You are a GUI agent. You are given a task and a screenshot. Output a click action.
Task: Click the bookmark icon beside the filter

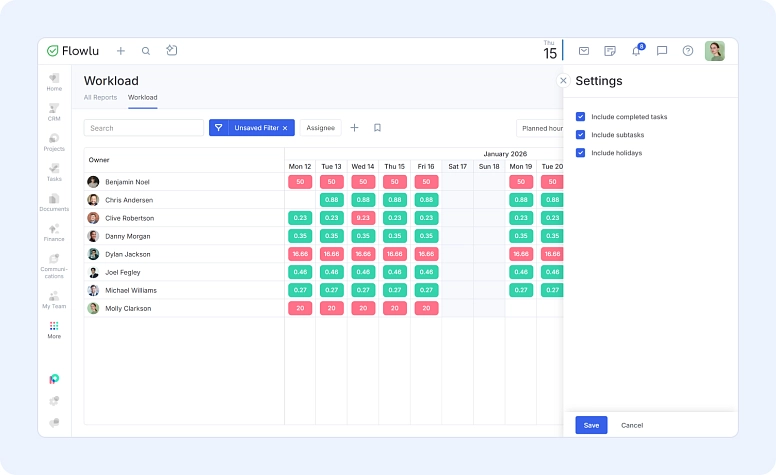(x=377, y=128)
